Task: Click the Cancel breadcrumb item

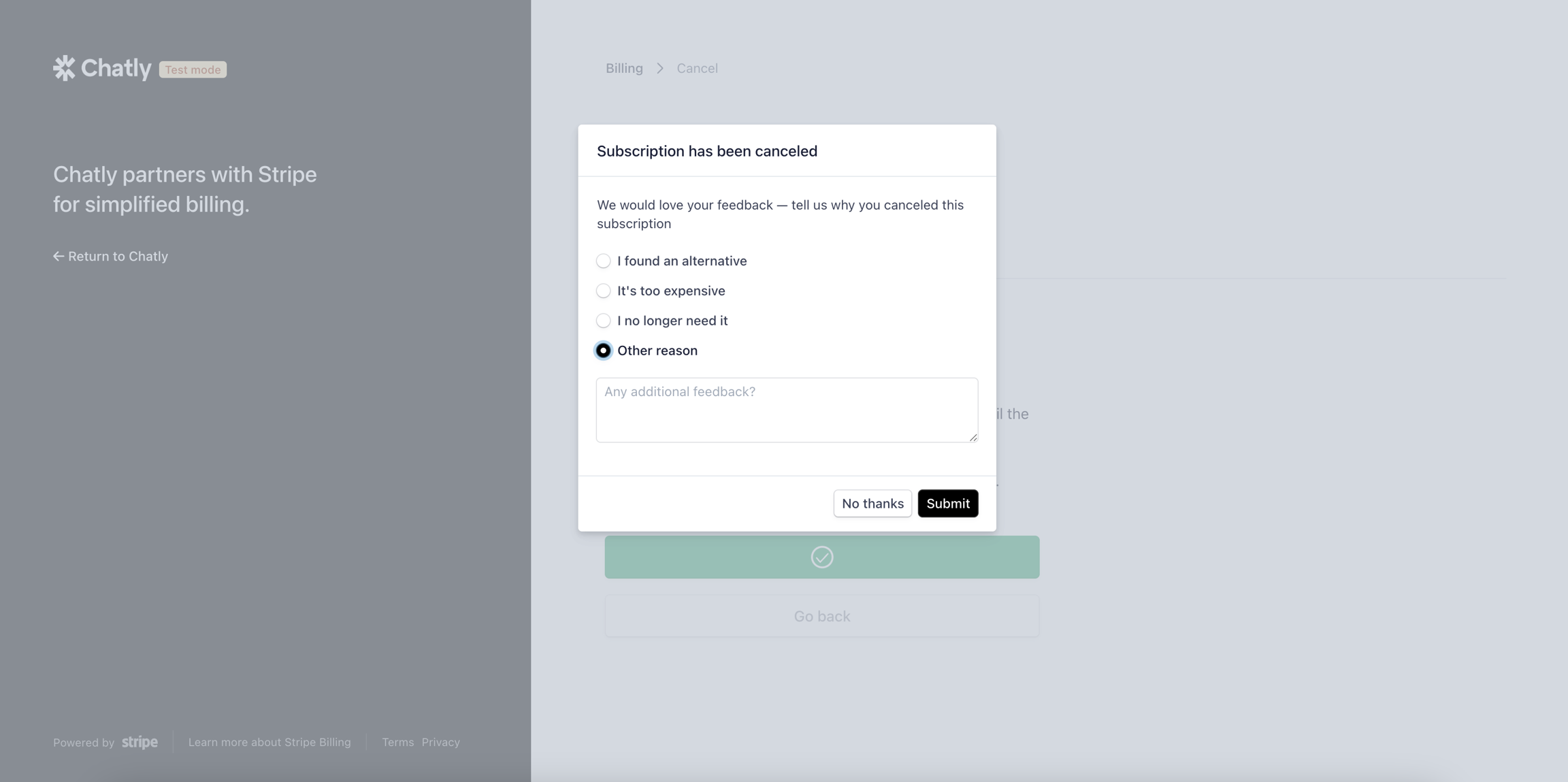Action: pyautogui.click(x=697, y=69)
